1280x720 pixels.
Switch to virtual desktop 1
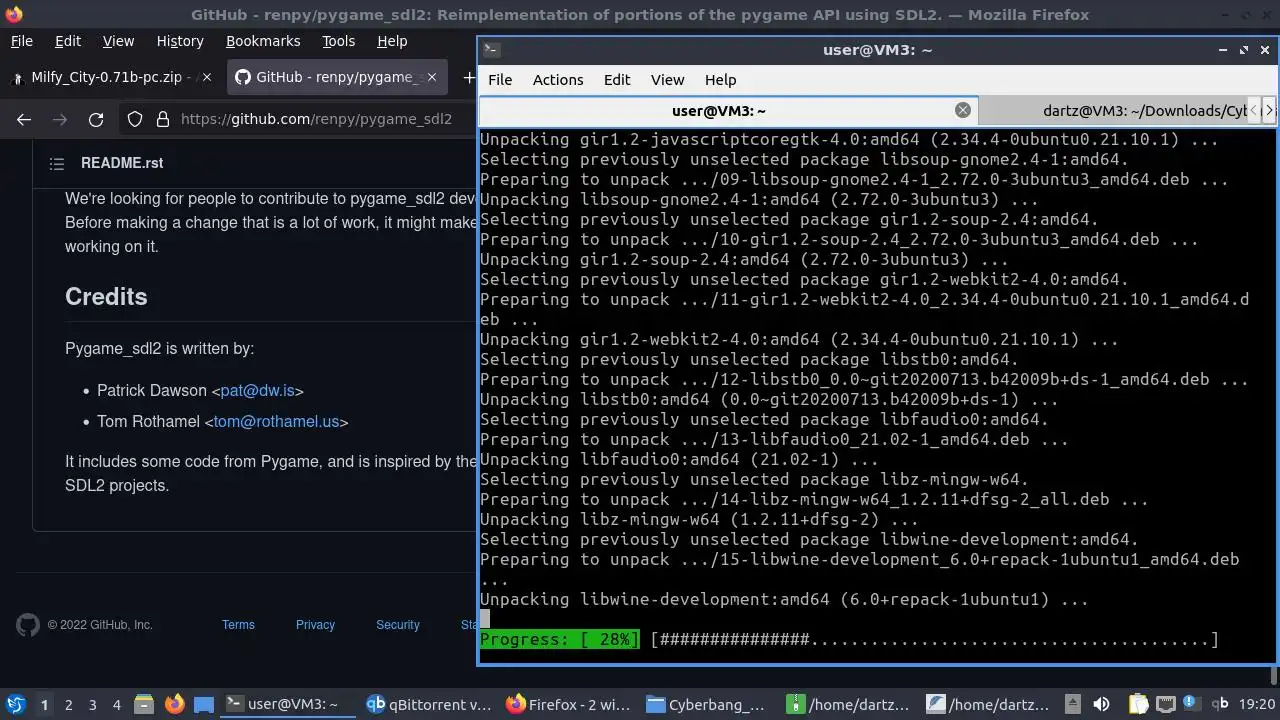click(44, 705)
